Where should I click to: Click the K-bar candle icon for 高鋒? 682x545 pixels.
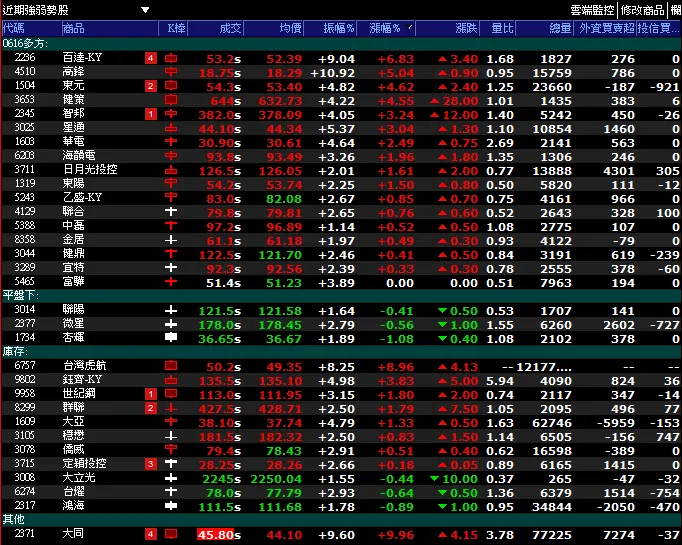pos(171,72)
